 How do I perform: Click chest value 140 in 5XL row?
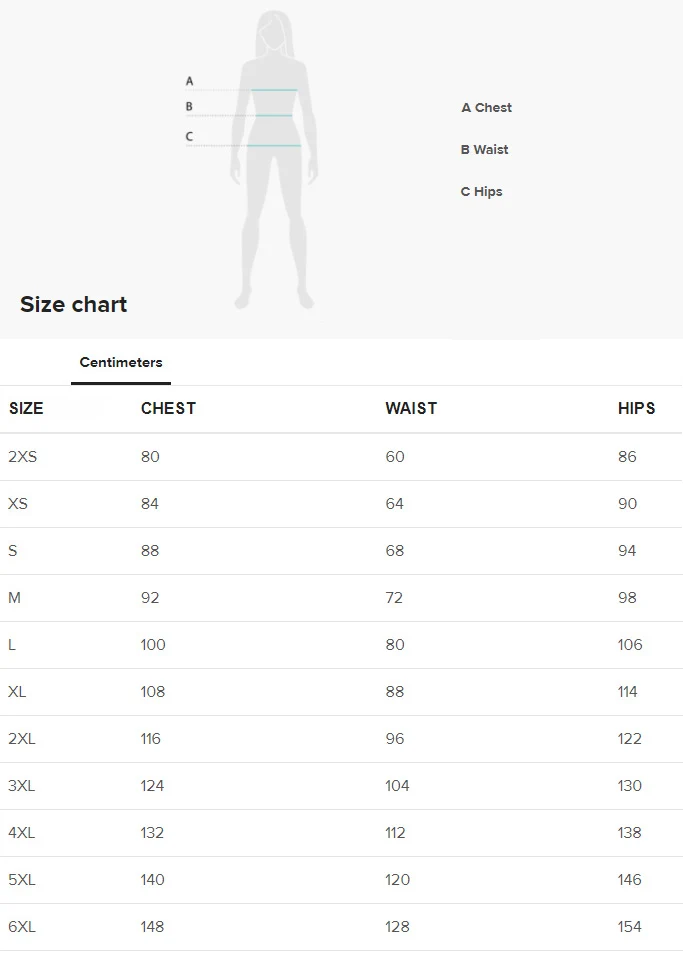pyautogui.click(x=153, y=879)
